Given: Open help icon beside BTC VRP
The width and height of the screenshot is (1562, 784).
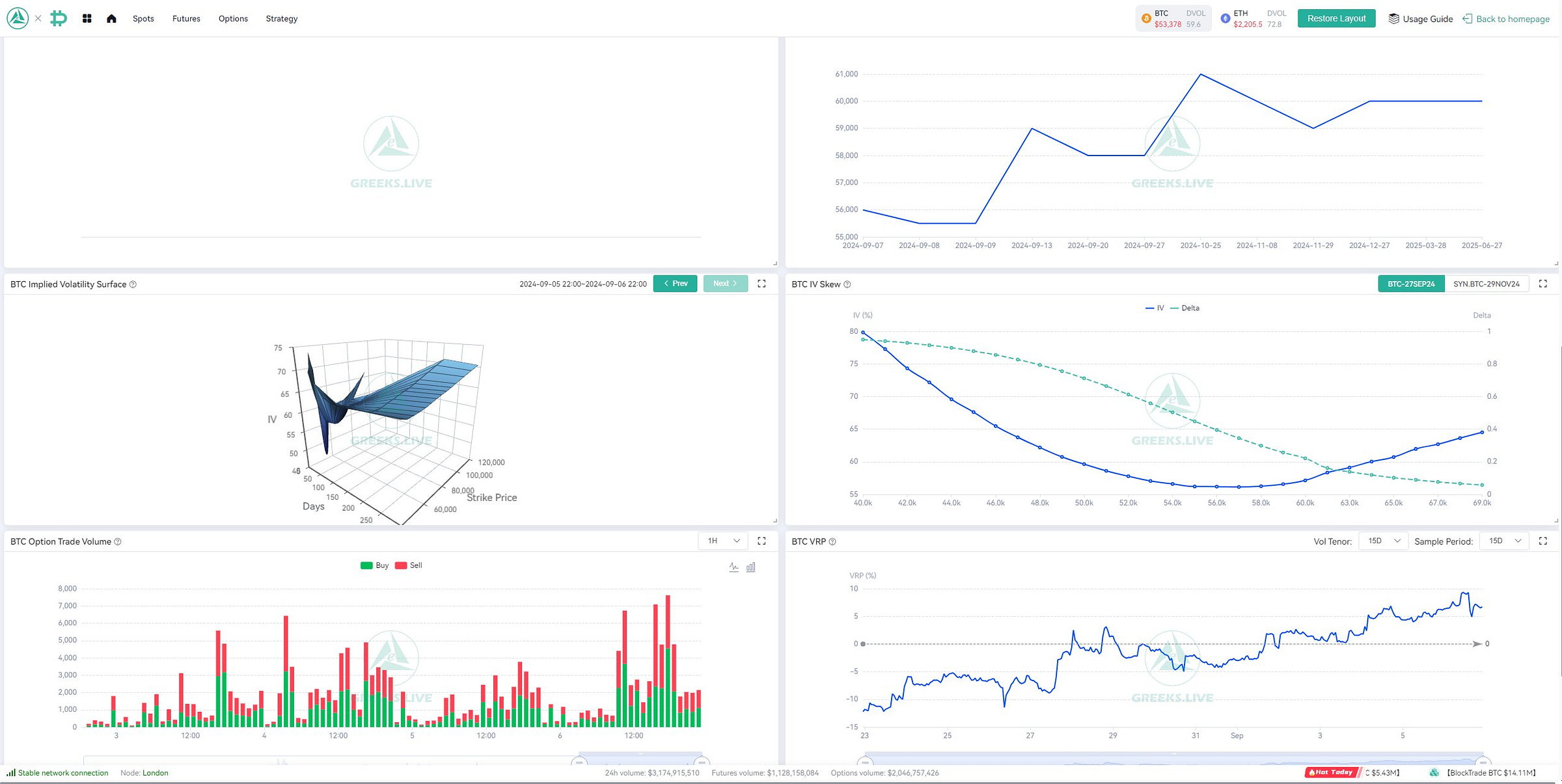Looking at the screenshot, I should click(x=832, y=541).
